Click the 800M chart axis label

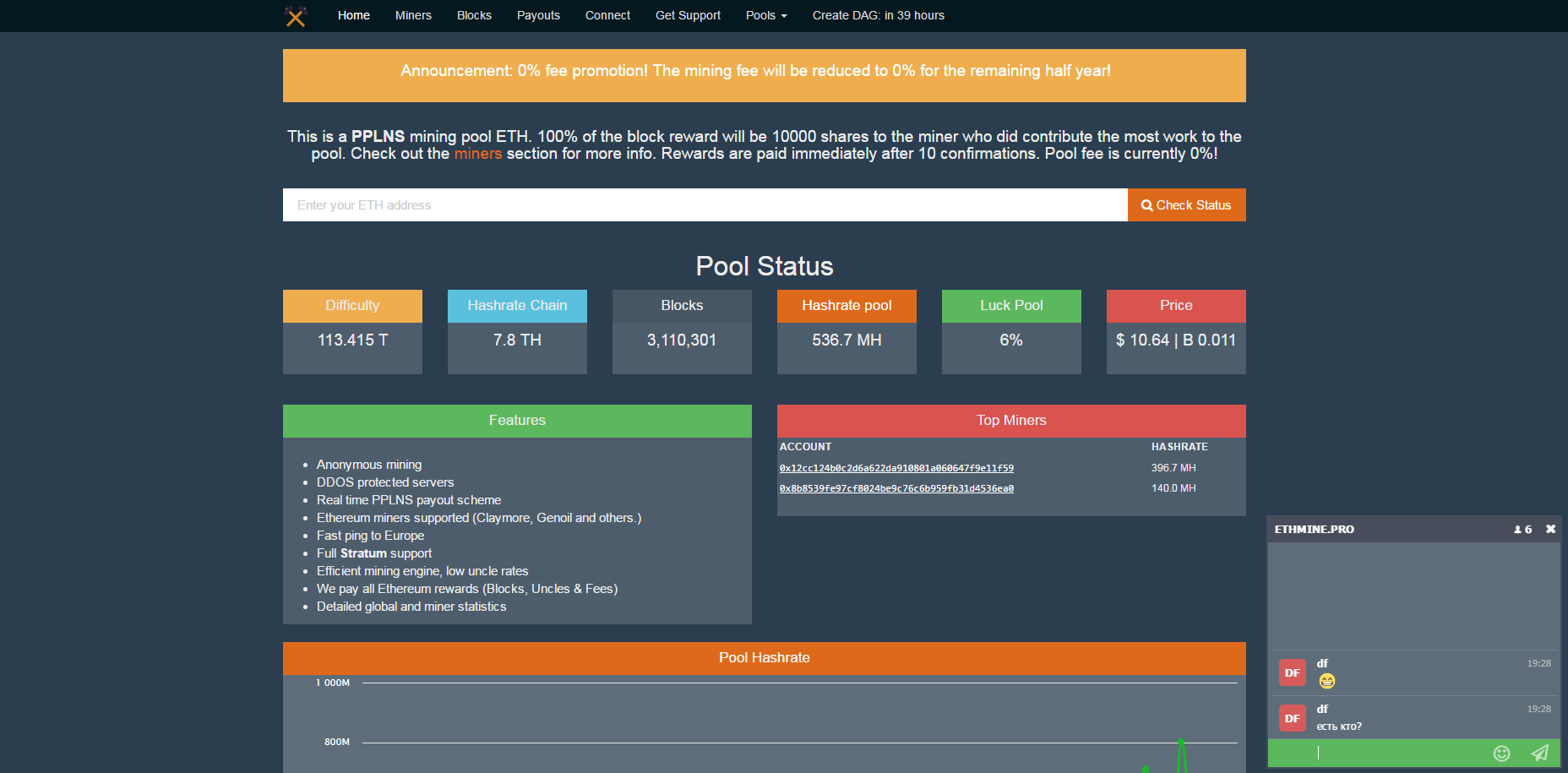pyautogui.click(x=337, y=742)
